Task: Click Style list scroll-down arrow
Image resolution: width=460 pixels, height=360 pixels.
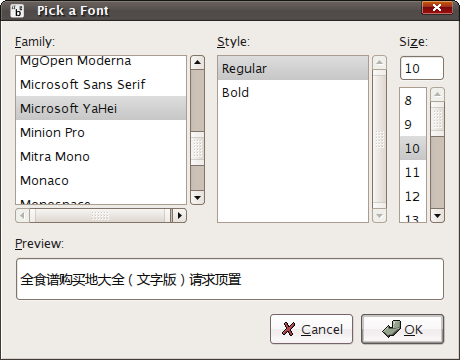Action: (379, 216)
